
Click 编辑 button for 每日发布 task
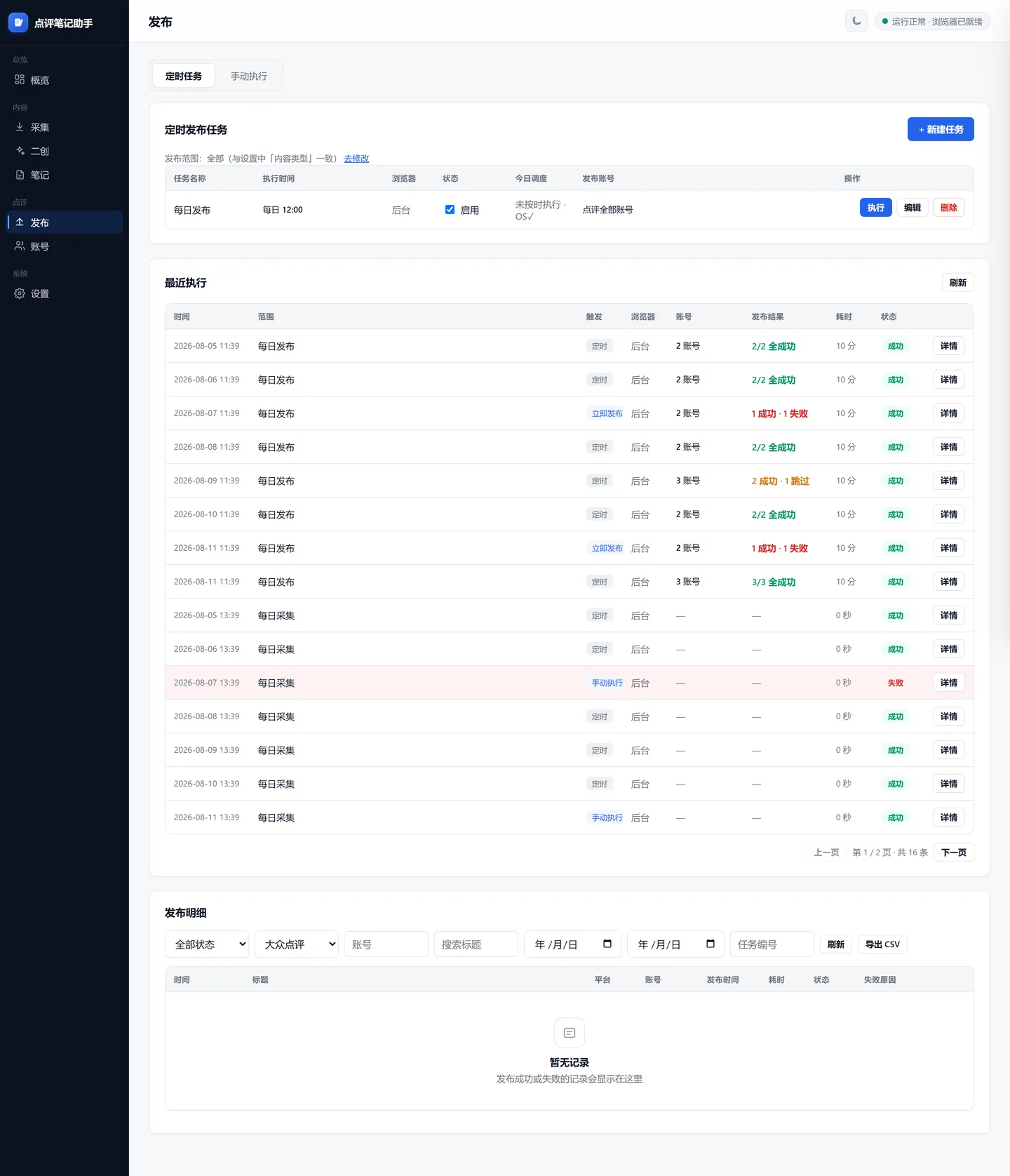913,208
